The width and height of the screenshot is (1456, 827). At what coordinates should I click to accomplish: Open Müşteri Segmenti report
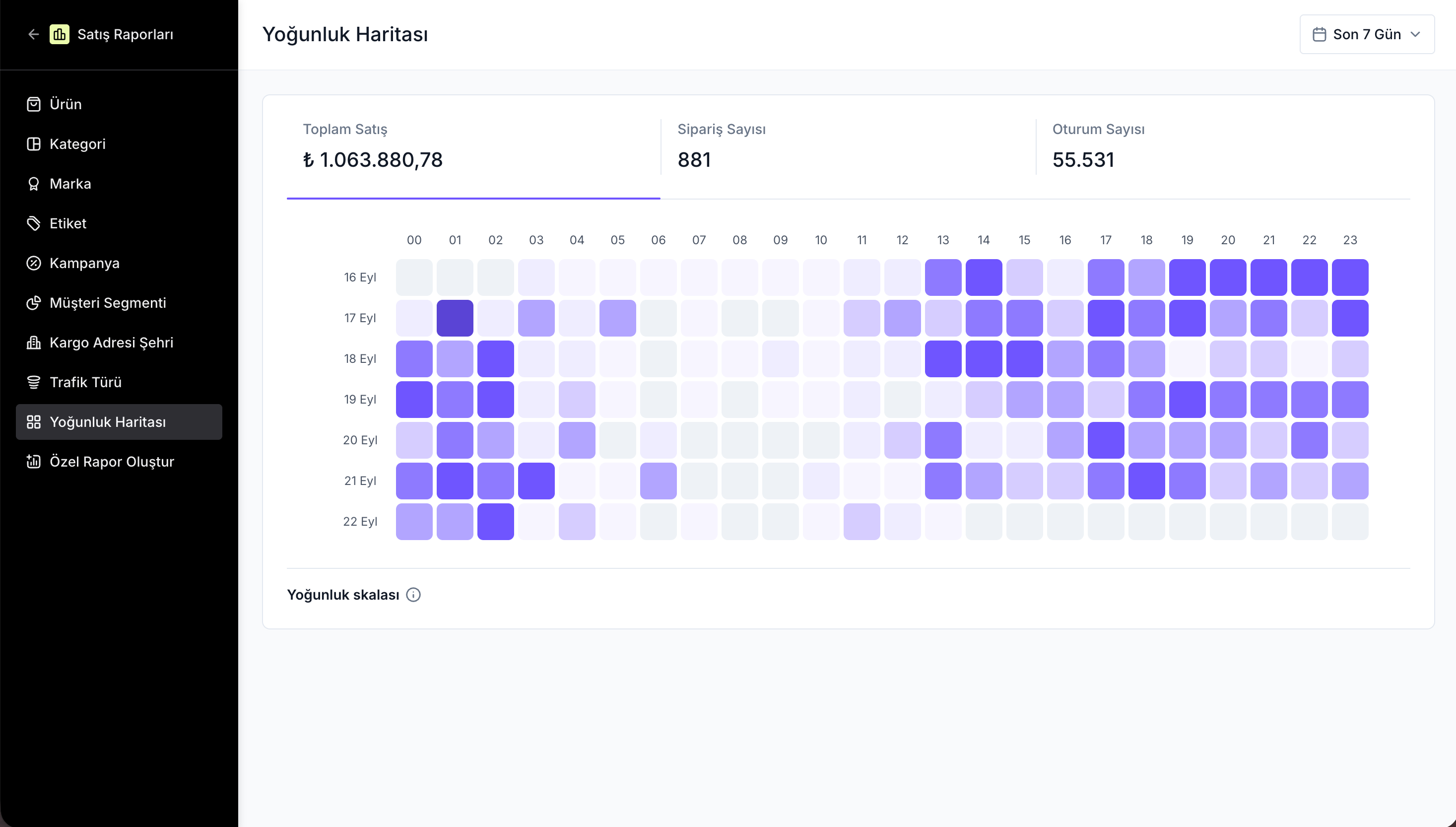pyautogui.click(x=119, y=303)
